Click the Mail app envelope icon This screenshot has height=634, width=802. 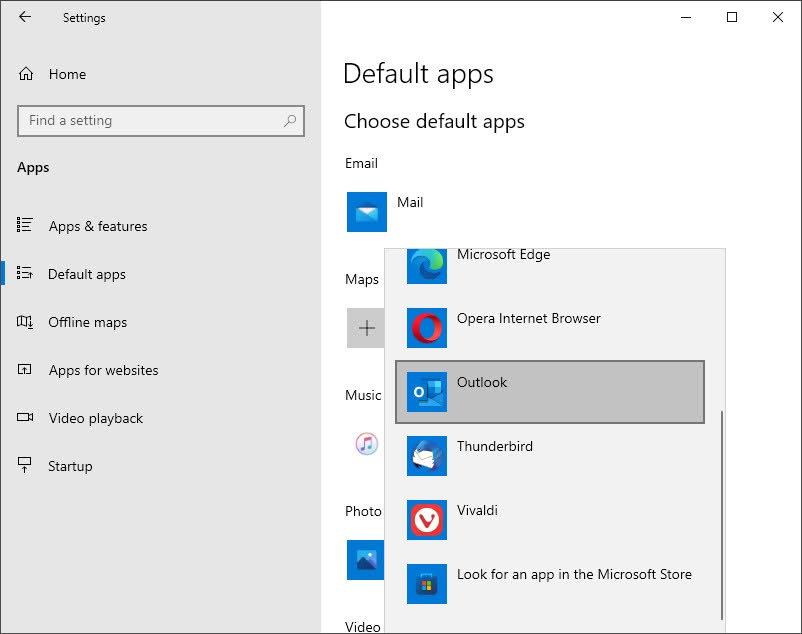tap(367, 212)
